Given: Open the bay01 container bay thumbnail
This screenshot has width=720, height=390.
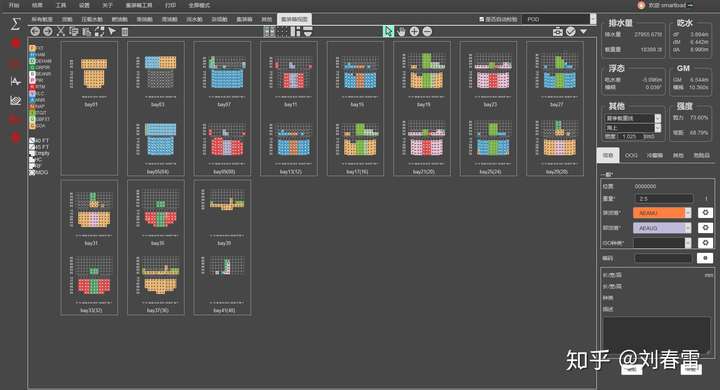Looking at the screenshot, I should click(x=90, y=108).
